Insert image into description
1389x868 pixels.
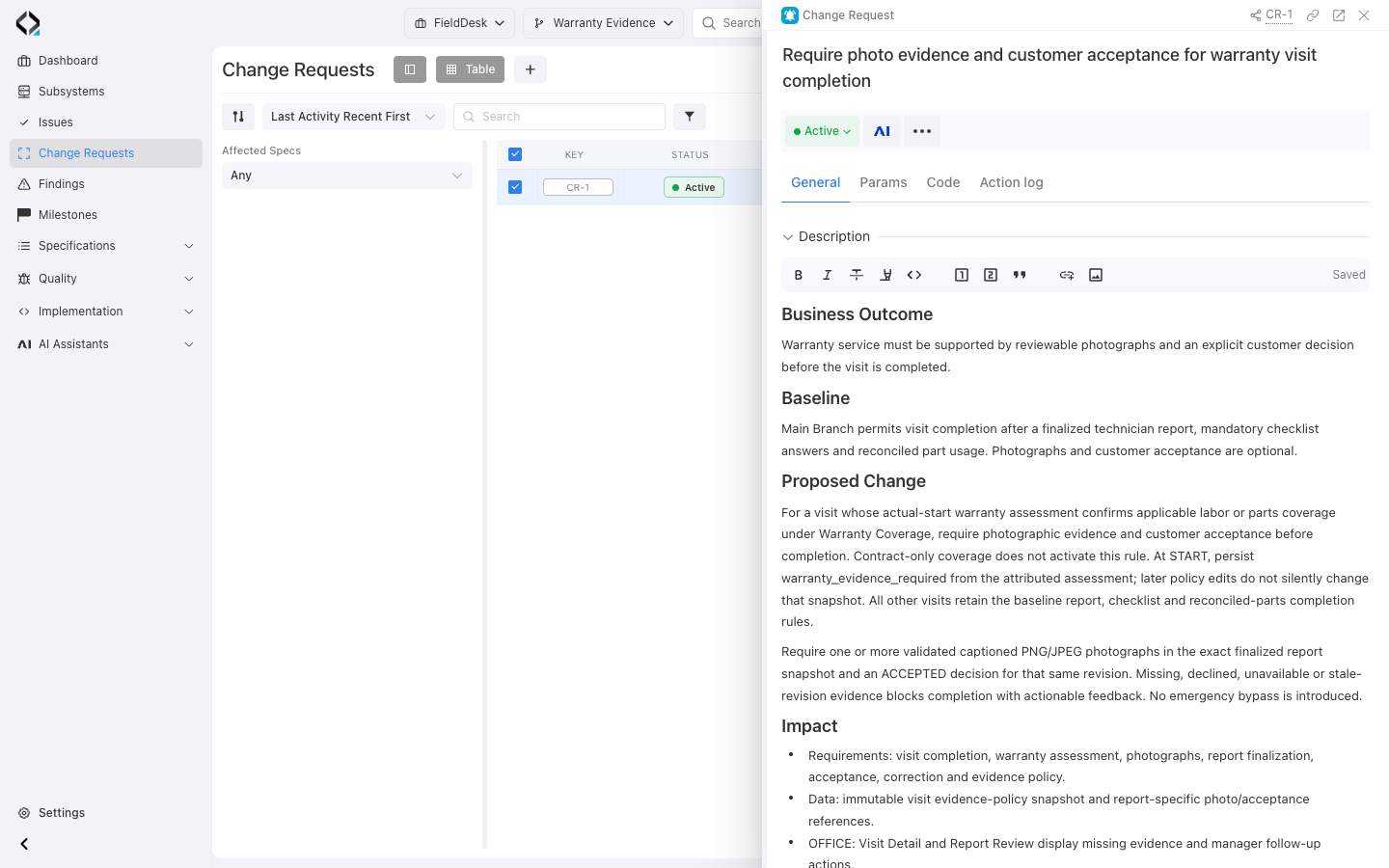[1096, 275]
